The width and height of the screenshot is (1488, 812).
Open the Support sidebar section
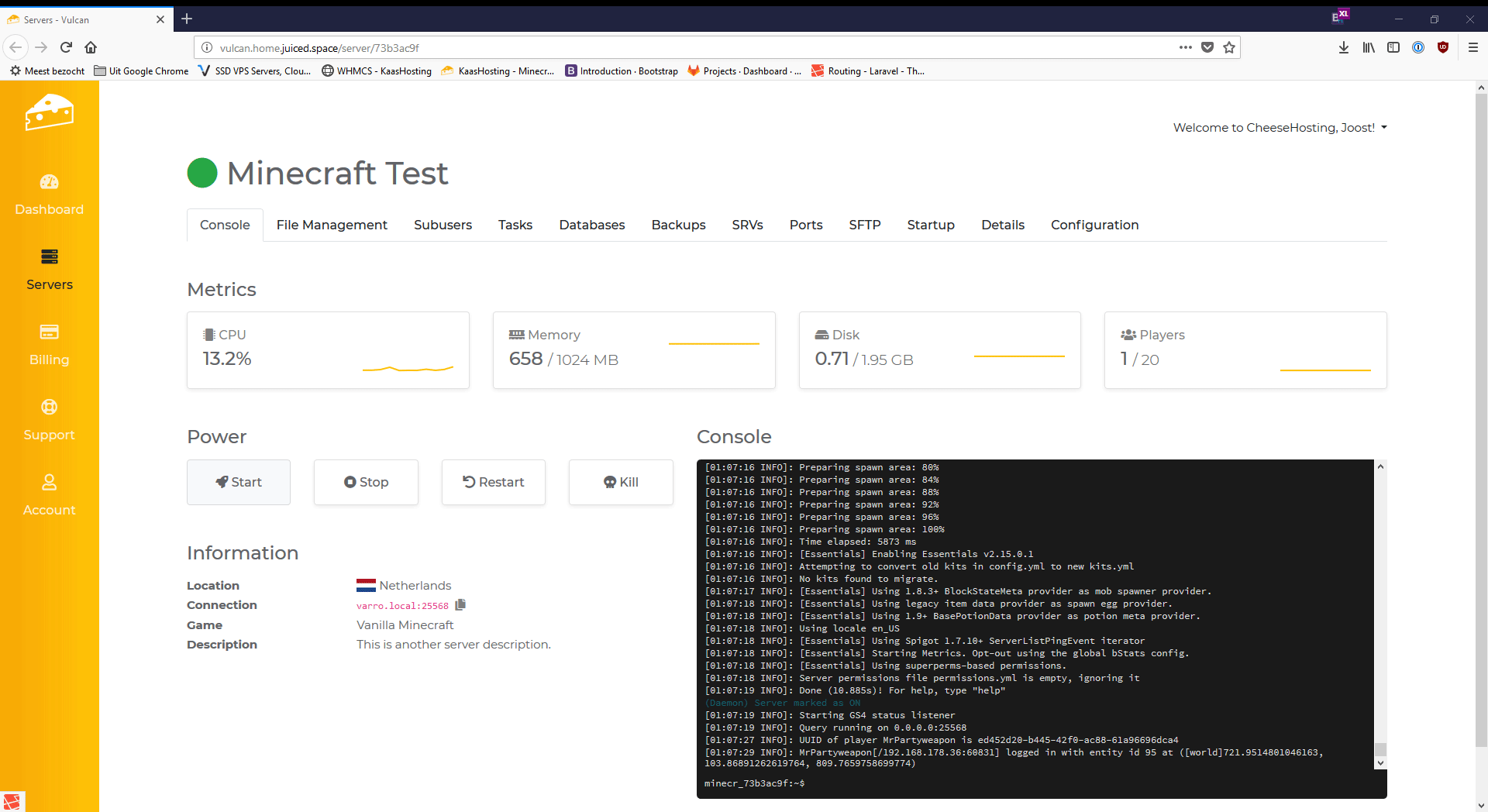coord(49,419)
